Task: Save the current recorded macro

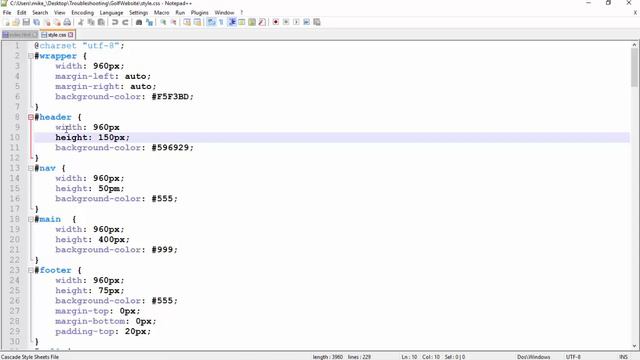Action: click(x=317, y=22)
